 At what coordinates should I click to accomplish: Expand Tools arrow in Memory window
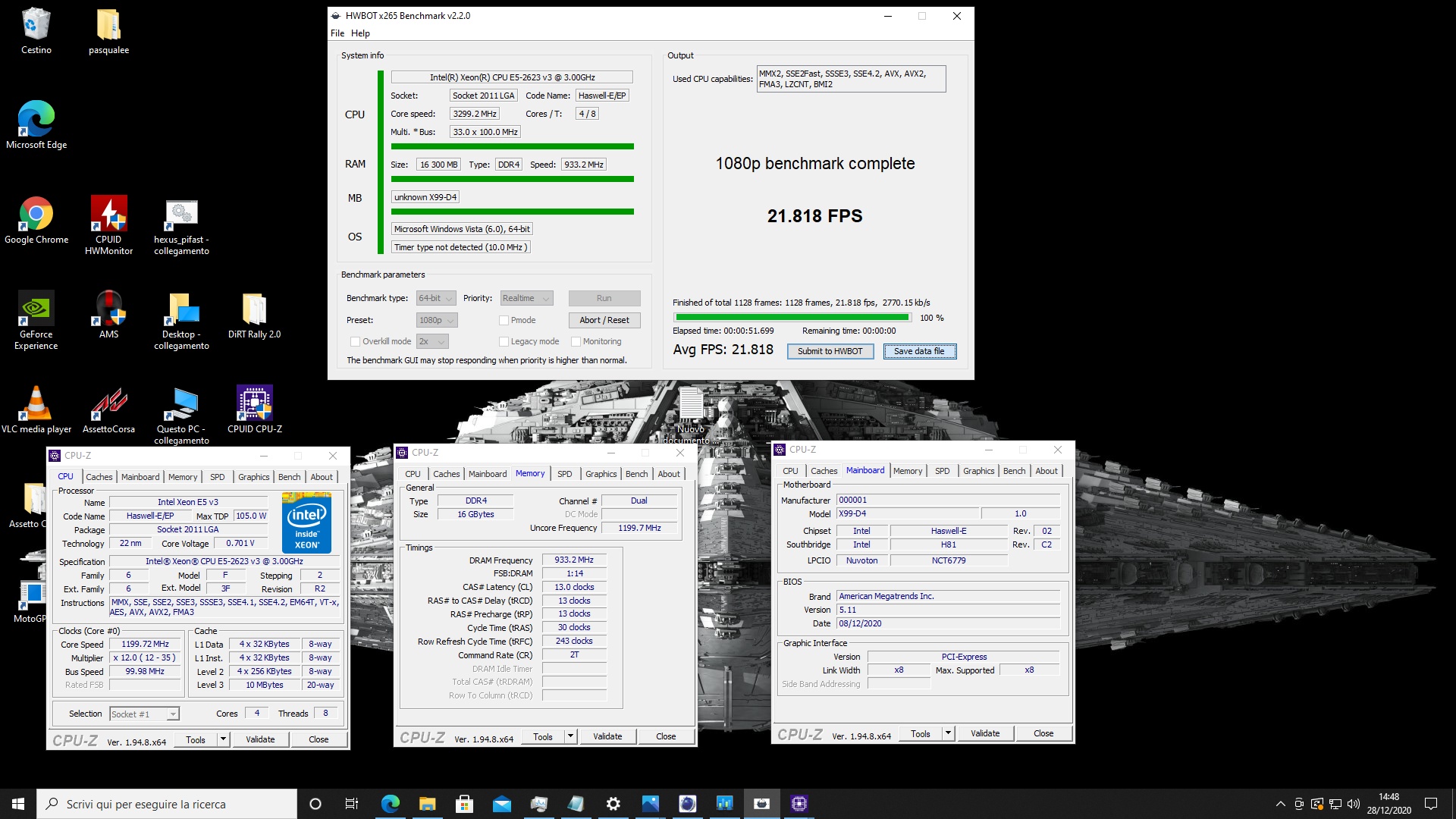coord(570,736)
